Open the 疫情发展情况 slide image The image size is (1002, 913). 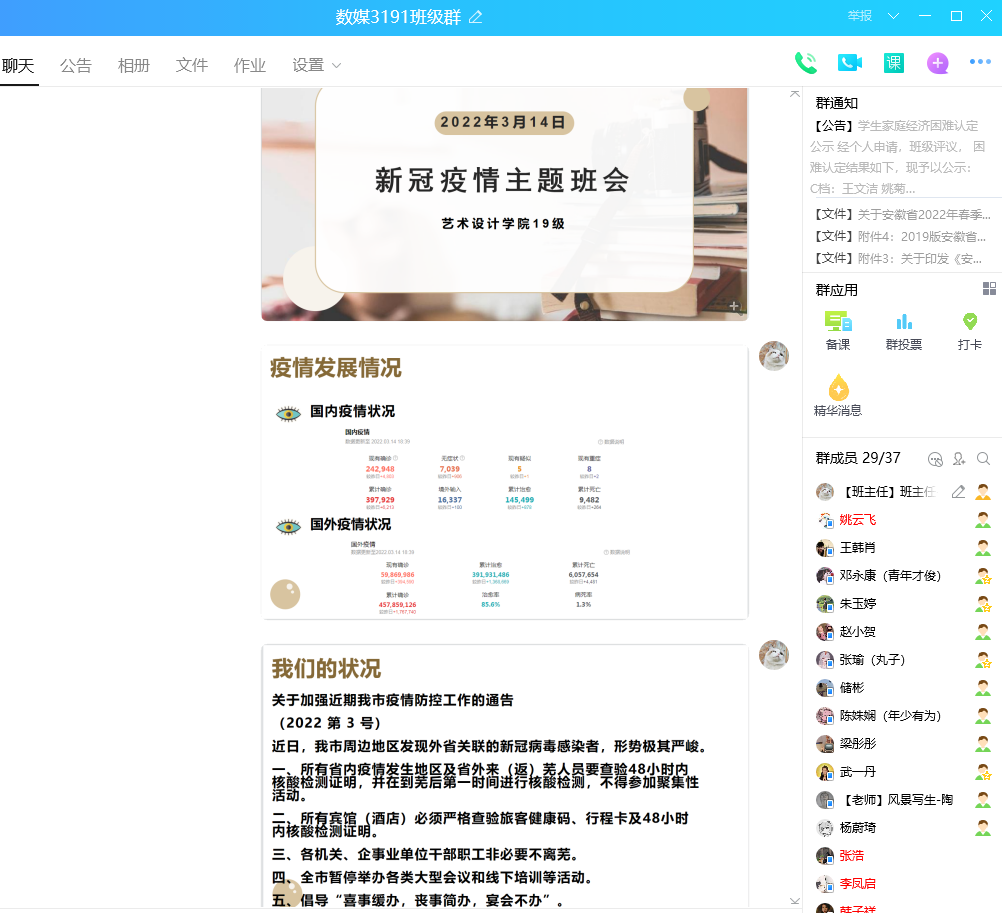click(x=504, y=482)
